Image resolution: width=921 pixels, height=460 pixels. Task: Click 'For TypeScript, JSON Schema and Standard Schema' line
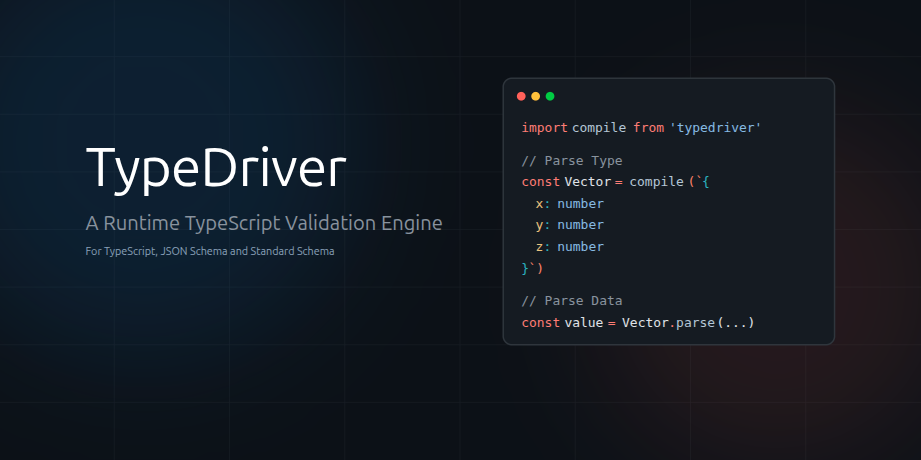pyautogui.click(x=210, y=251)
